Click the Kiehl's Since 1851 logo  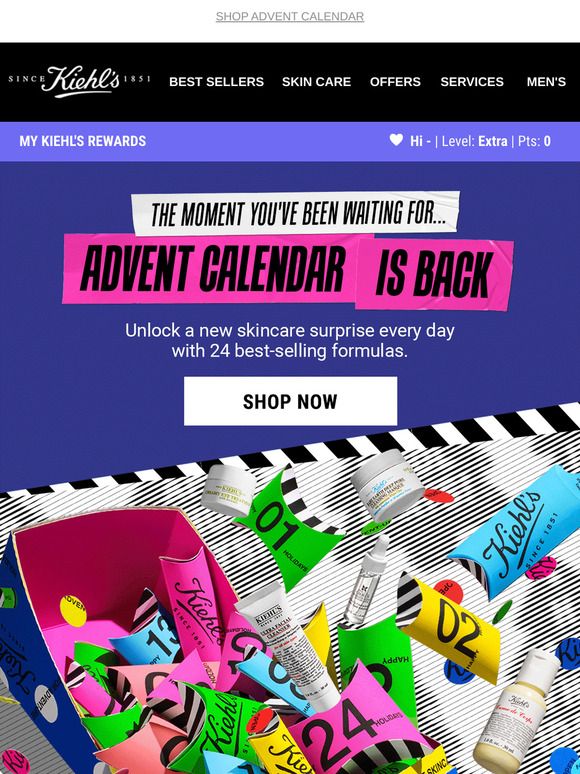pos(79,81)
